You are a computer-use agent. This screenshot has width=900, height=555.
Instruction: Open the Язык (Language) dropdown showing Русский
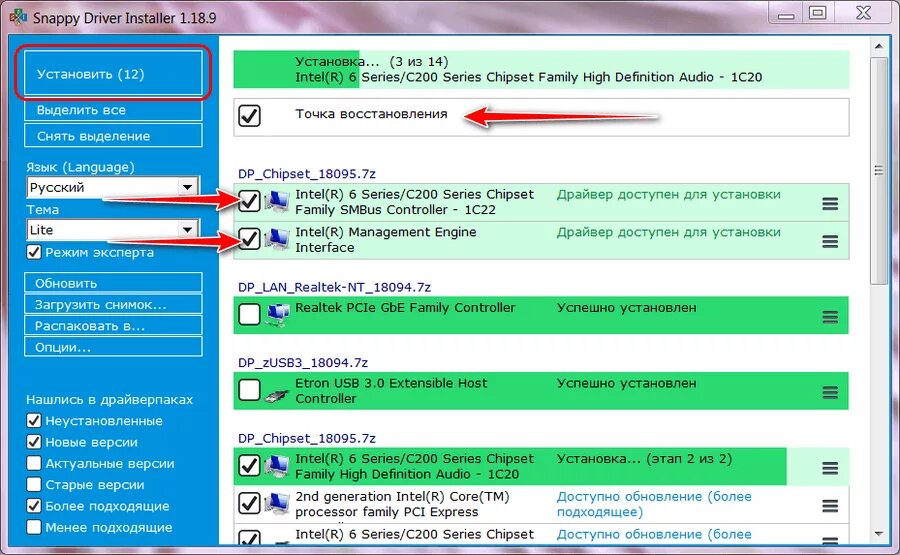[113, 187]
